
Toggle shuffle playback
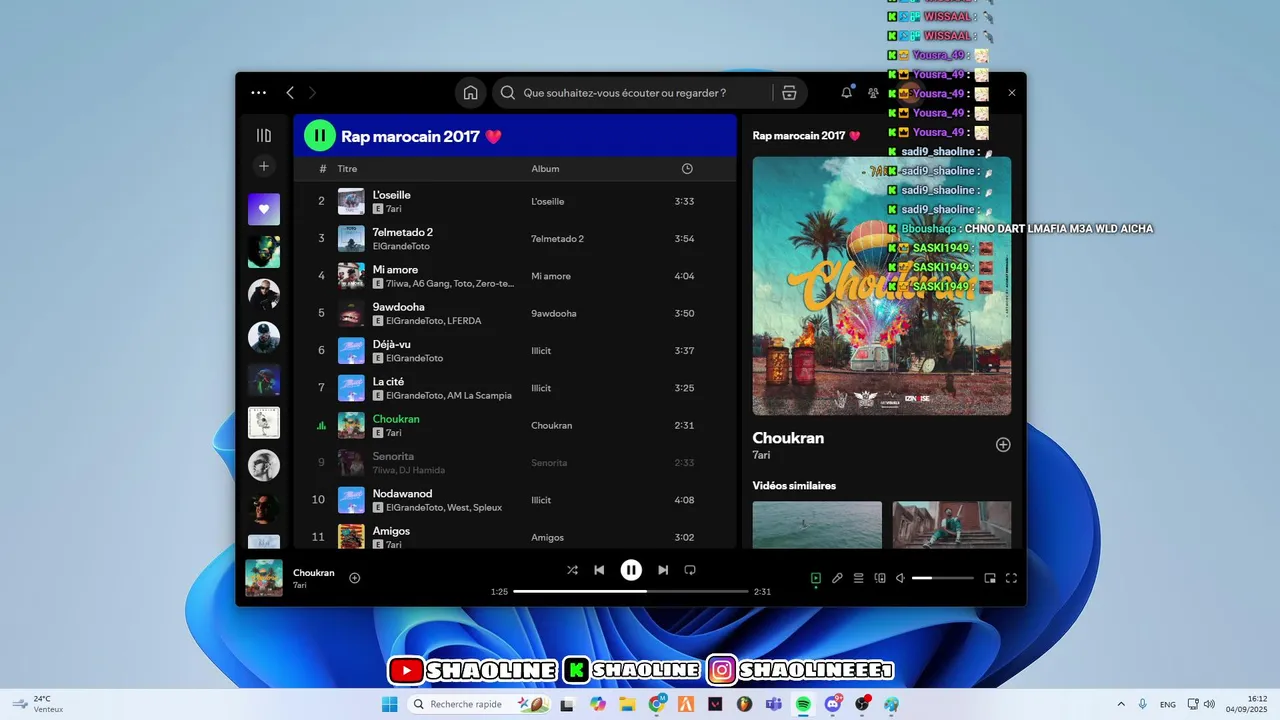tap(572, 570)
